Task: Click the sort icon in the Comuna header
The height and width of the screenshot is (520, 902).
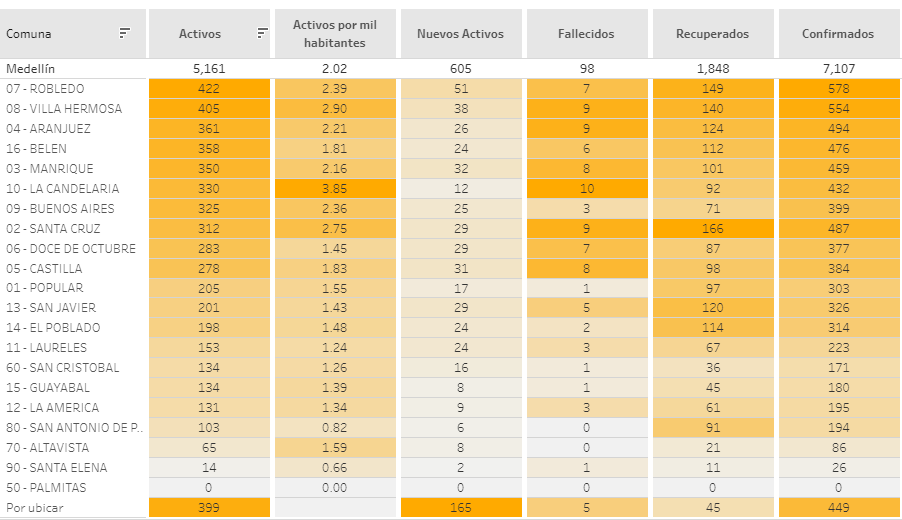Action: coord(125,33)
